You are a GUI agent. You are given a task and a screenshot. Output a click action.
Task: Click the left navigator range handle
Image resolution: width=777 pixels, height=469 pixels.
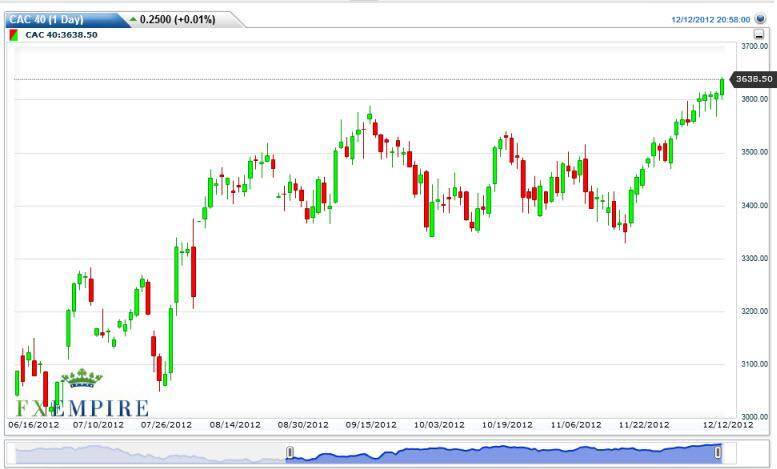(x=290, y=453)
